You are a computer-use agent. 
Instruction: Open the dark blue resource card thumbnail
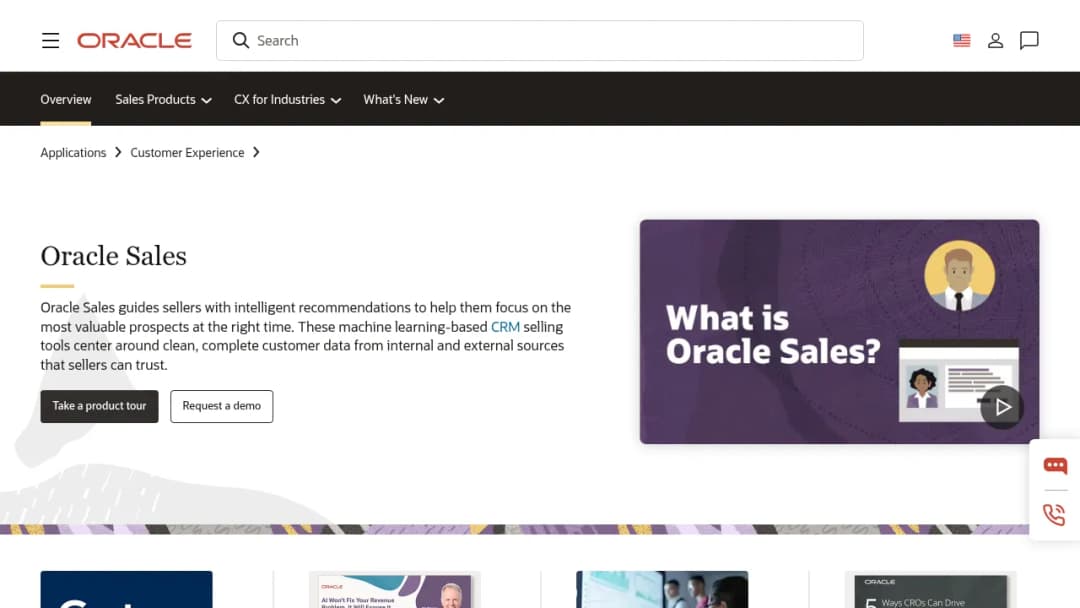(x=126, y=589)
